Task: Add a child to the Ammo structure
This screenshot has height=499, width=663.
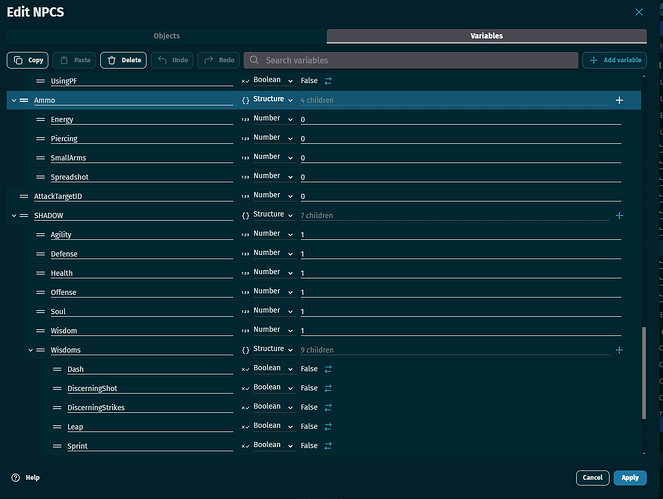Action: (x=619, y=100)
